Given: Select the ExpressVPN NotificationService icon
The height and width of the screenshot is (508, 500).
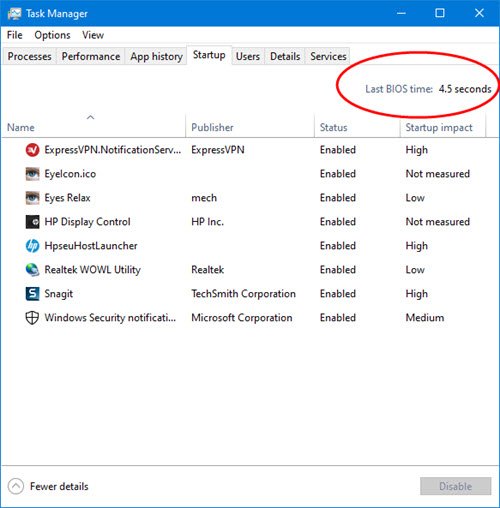Looking at the screenshot, I should point(32,150).
